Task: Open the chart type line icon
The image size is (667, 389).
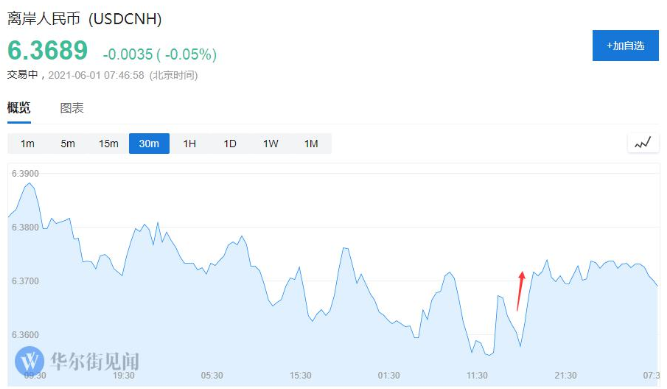Action: [643, 143]
